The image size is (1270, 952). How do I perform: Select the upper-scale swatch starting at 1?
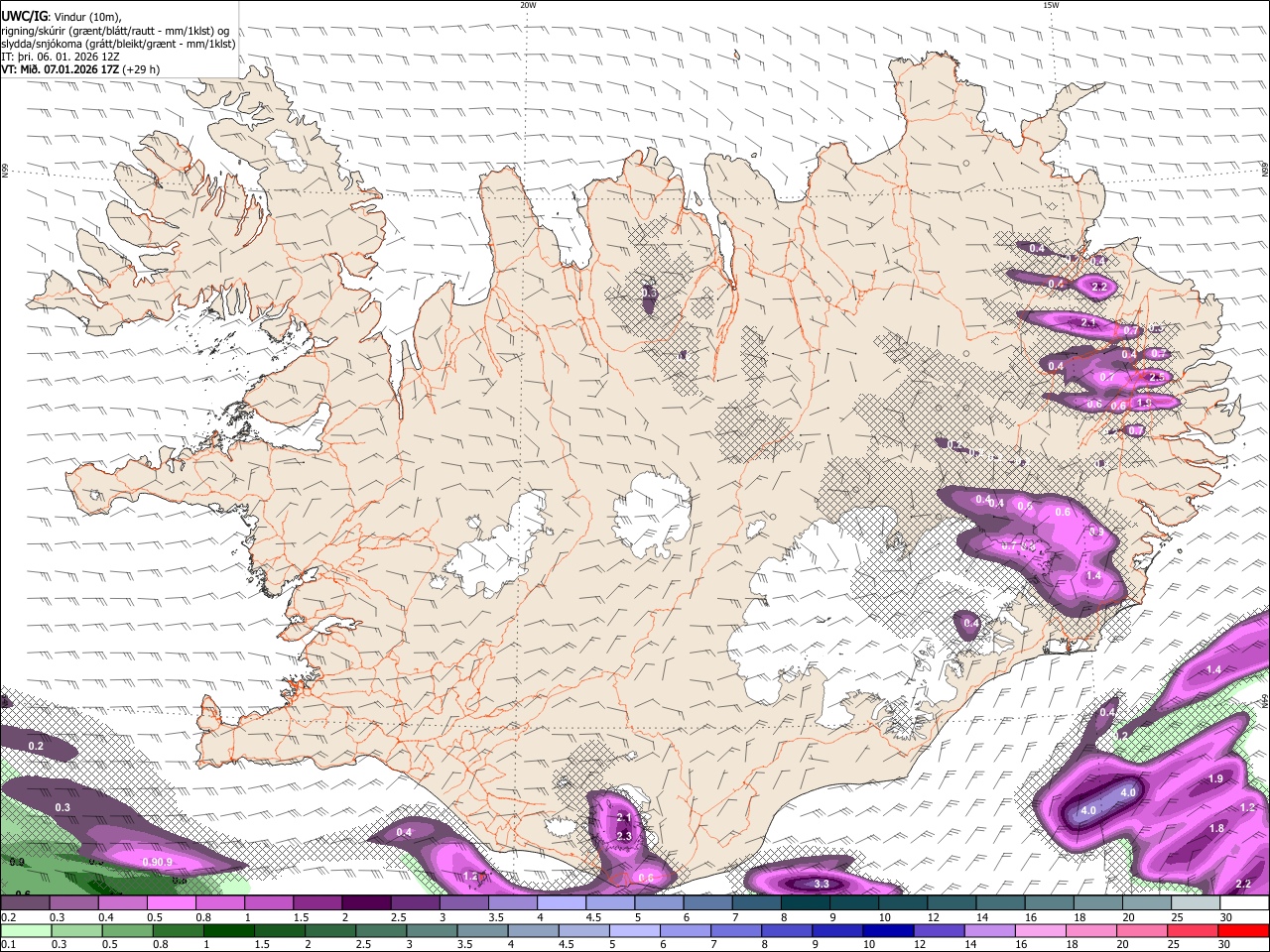coord(269,902)
